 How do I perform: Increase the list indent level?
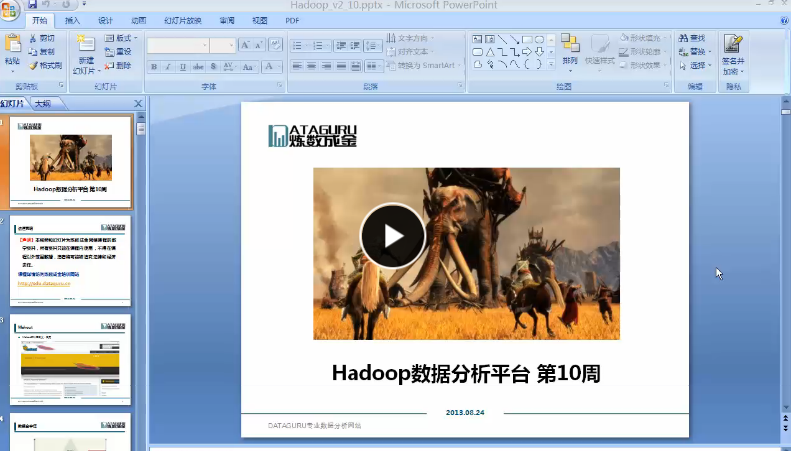[355, 46]
